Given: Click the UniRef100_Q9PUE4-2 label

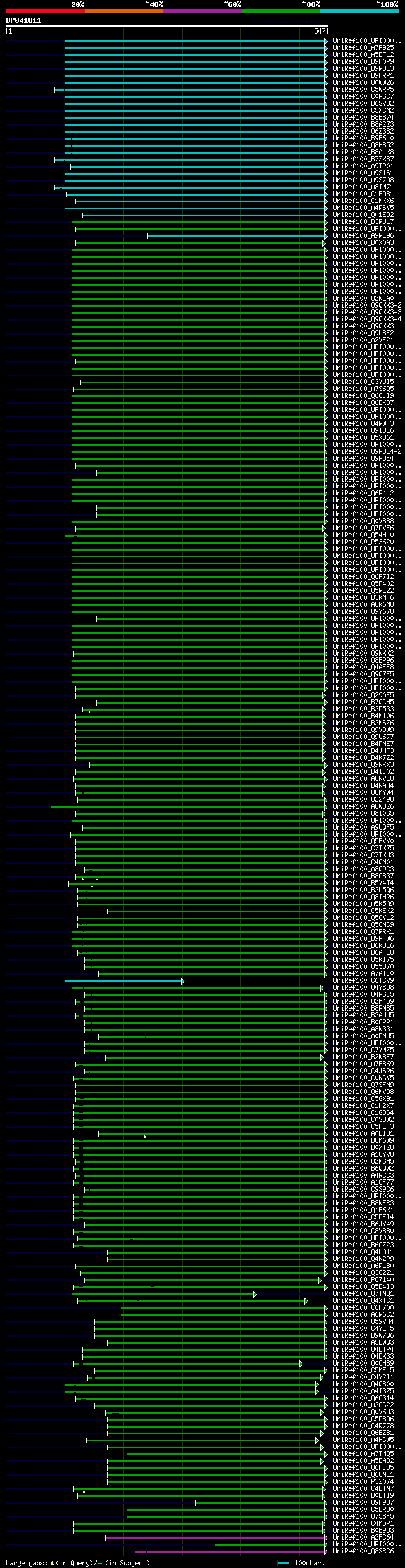Looking at the screenshot, I should 367,451.
